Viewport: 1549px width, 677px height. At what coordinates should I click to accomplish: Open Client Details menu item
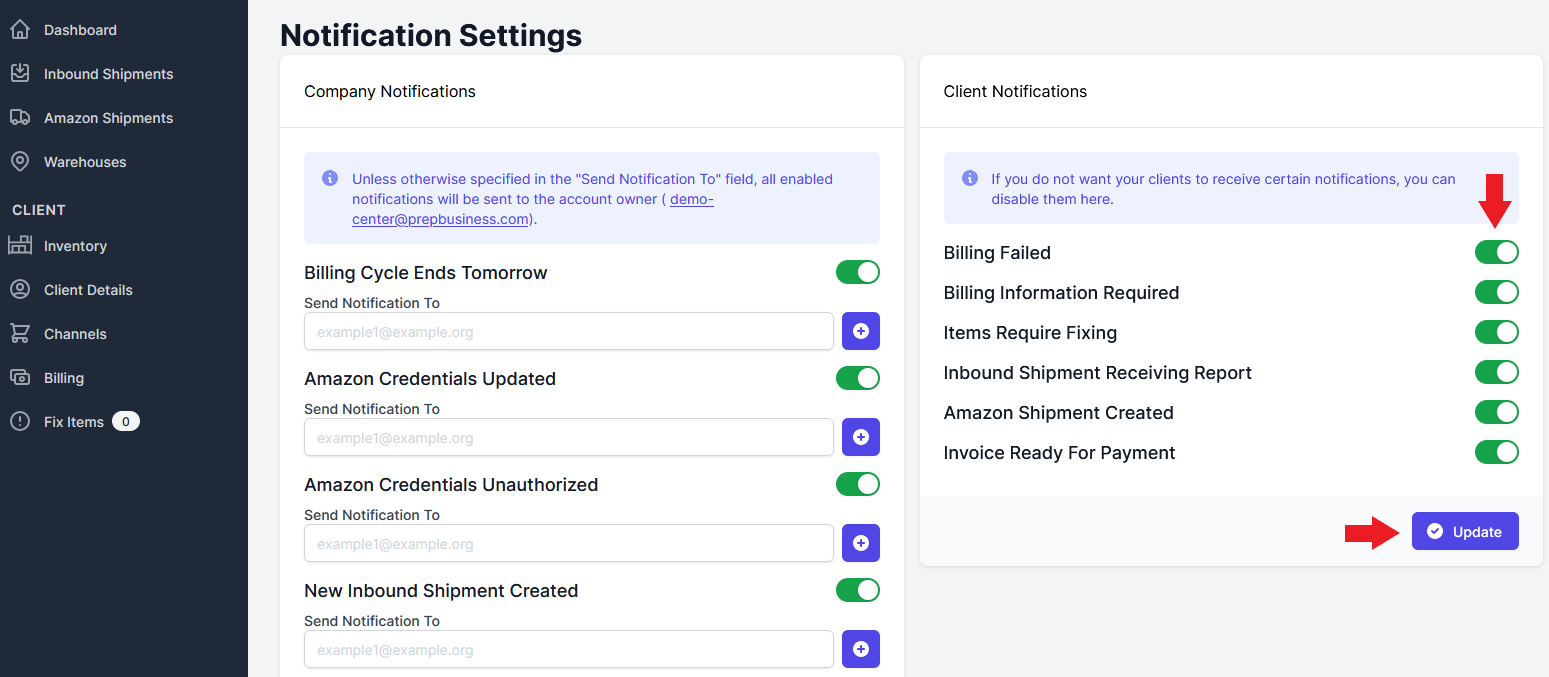pos(88,290)
